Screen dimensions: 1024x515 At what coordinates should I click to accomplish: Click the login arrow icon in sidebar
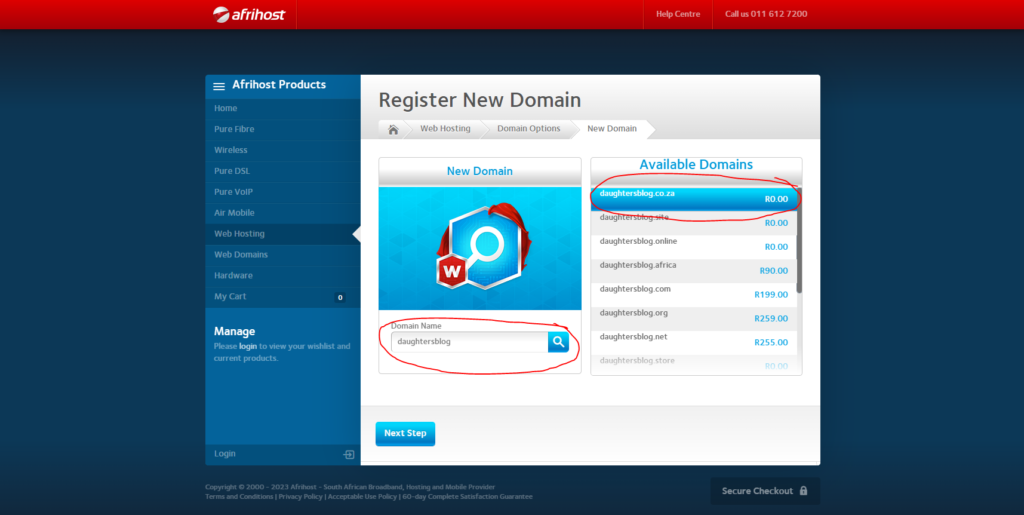348,454
